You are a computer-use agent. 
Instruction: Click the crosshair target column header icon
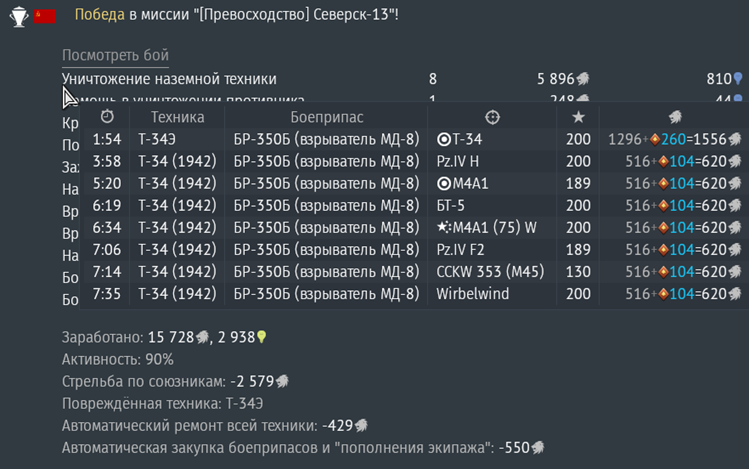[492, 117]
